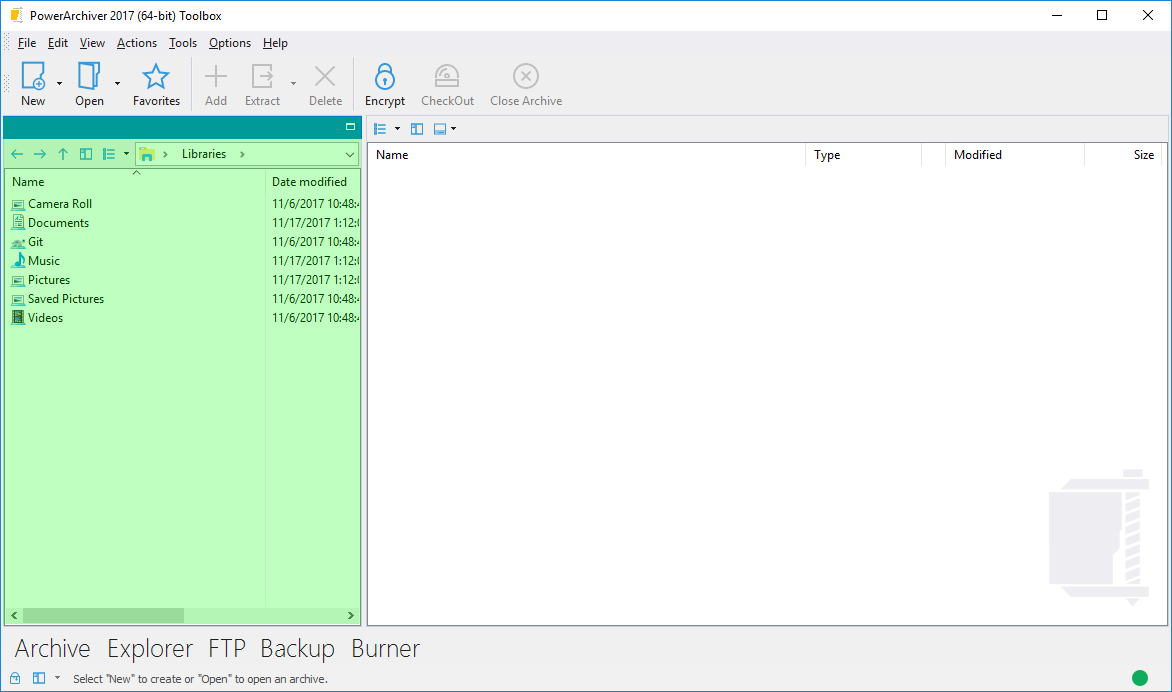The height and width of the screenshot is (692, 1172).
Task: Switch to the Backup tab
Action: tap(297, 649)
